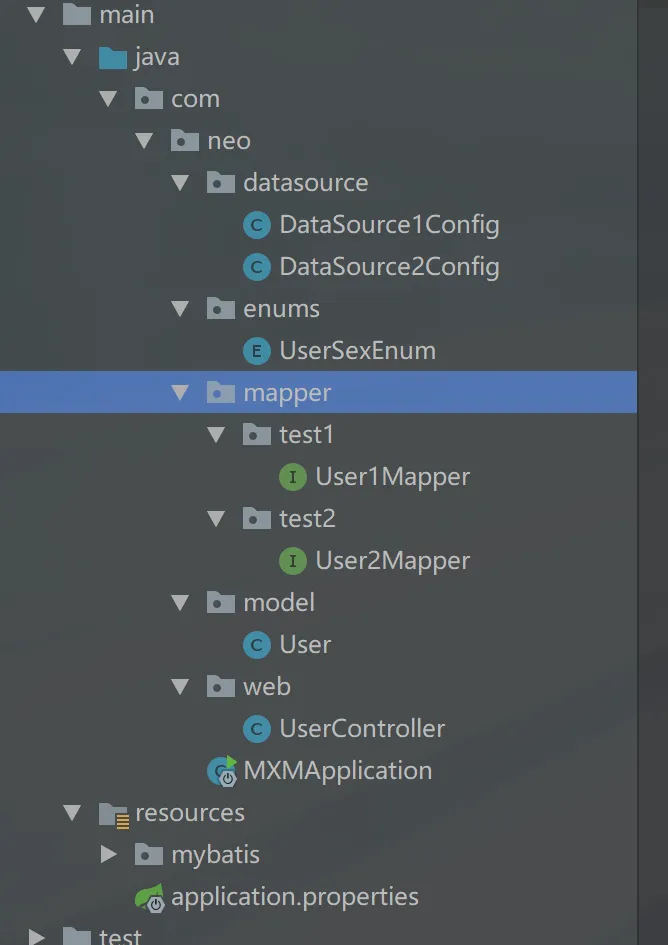Open the application.properties file

(295, 897)
